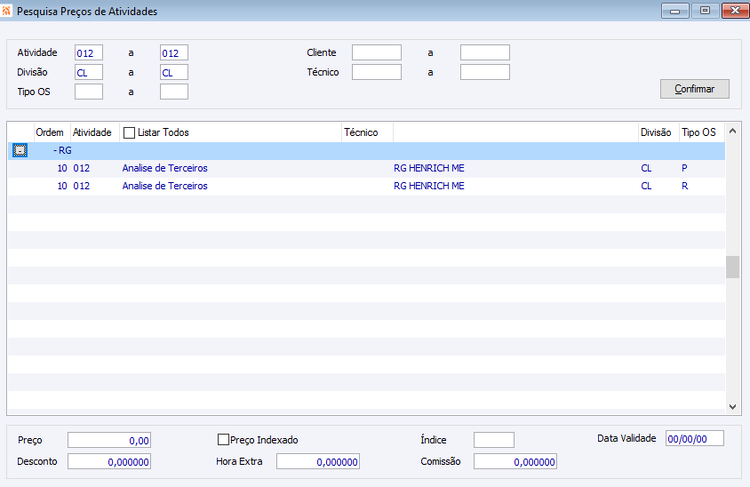Click the Comissão value field
Screen dimensions: 750x487
tap(515, 461)
